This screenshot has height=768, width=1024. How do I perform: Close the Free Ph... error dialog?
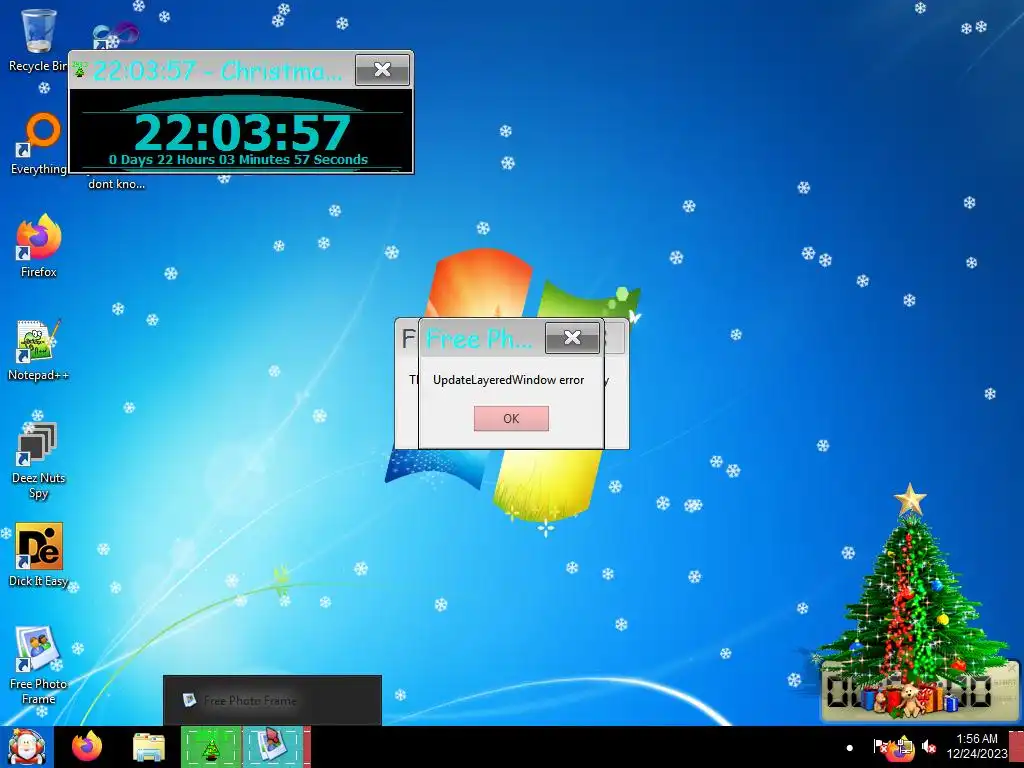pyautogui.click(x=572, y=338)
